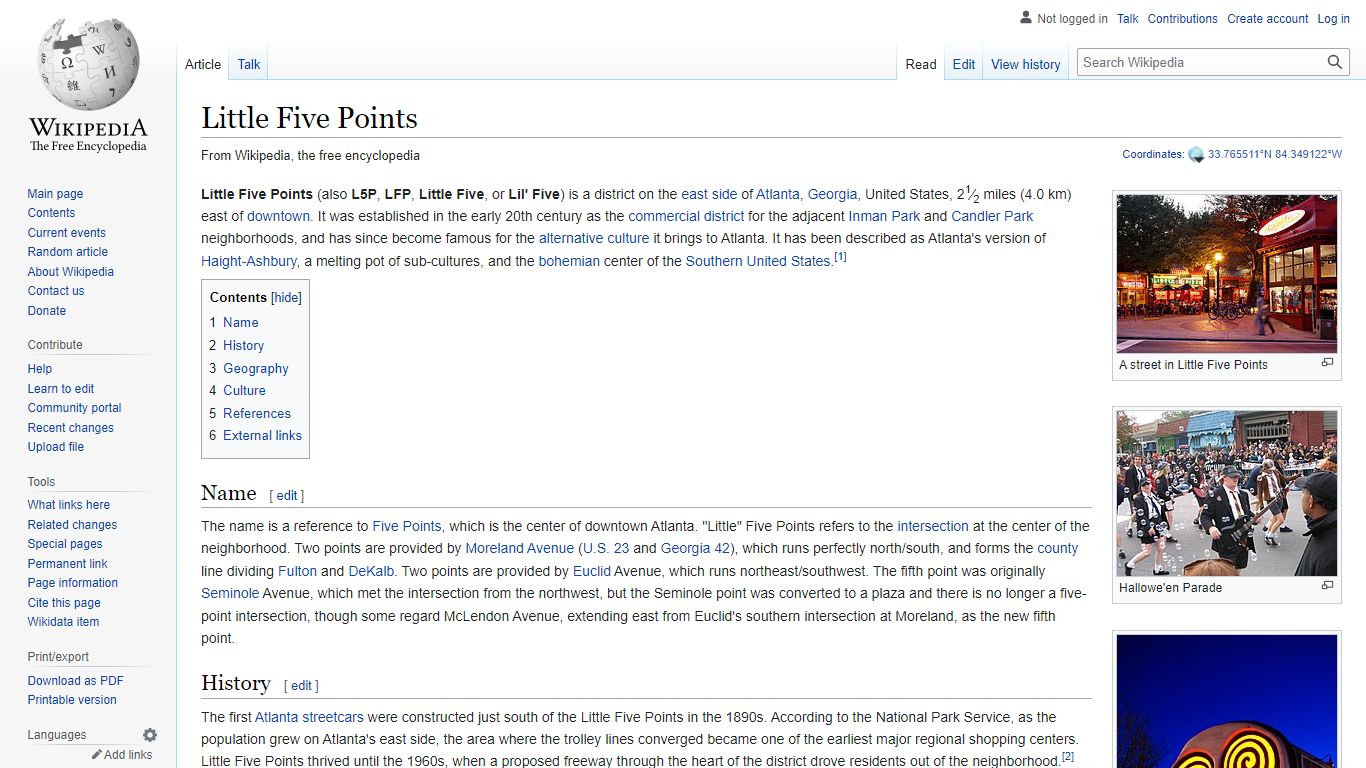Edit the History section
The height and width of the screenshot is (768, 1366).
click(301, 685)
